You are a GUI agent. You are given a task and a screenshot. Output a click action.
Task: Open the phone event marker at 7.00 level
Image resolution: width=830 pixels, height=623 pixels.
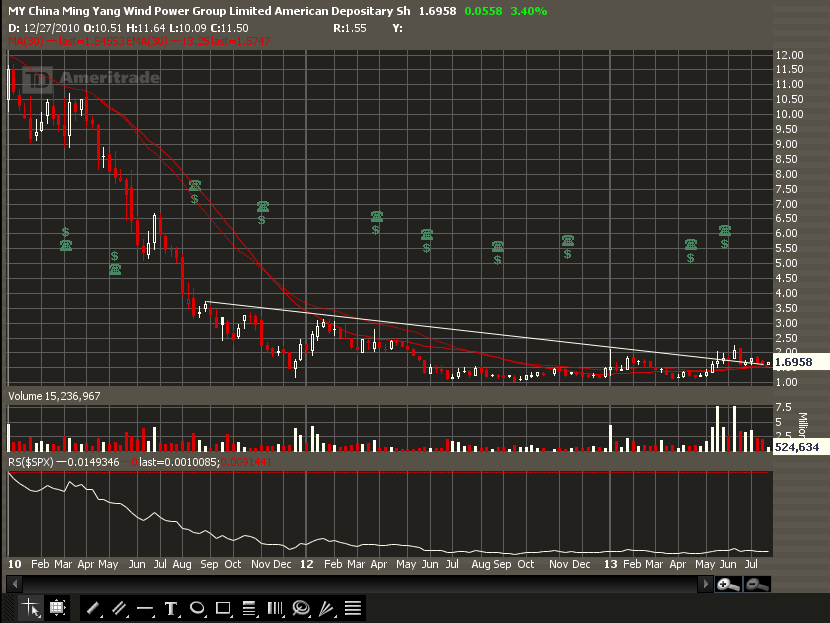click(x=263, y=206)
